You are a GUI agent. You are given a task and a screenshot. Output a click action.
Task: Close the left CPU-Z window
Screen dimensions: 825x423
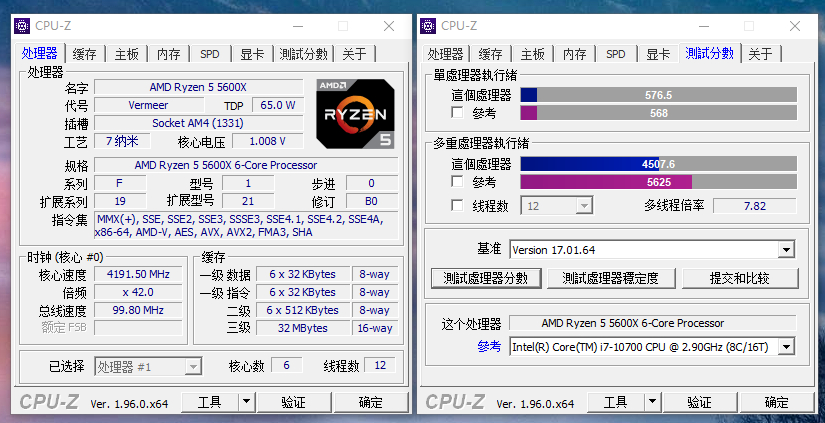pos(389,26)
